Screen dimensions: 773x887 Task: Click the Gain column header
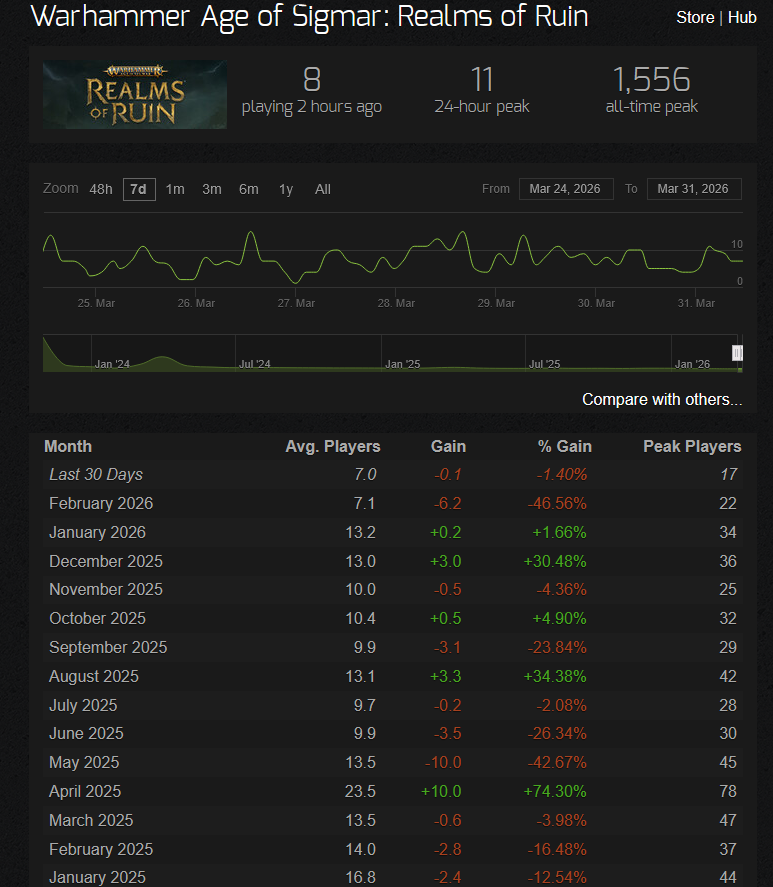click(x=448, y=446)
